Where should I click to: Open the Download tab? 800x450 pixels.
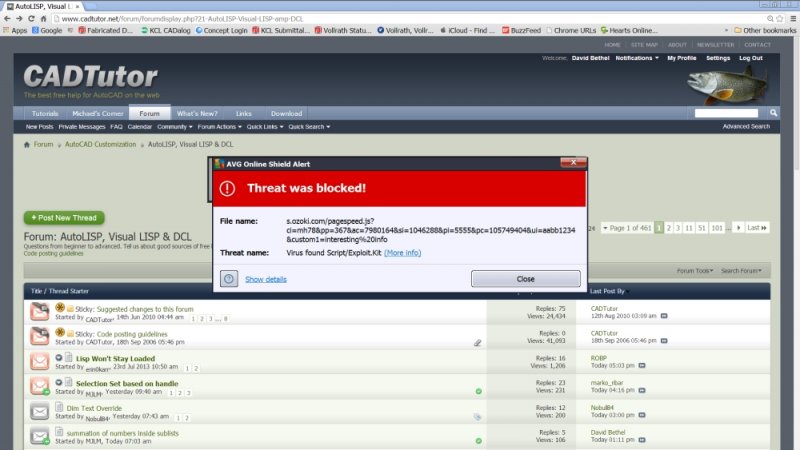tap(286, 113)
